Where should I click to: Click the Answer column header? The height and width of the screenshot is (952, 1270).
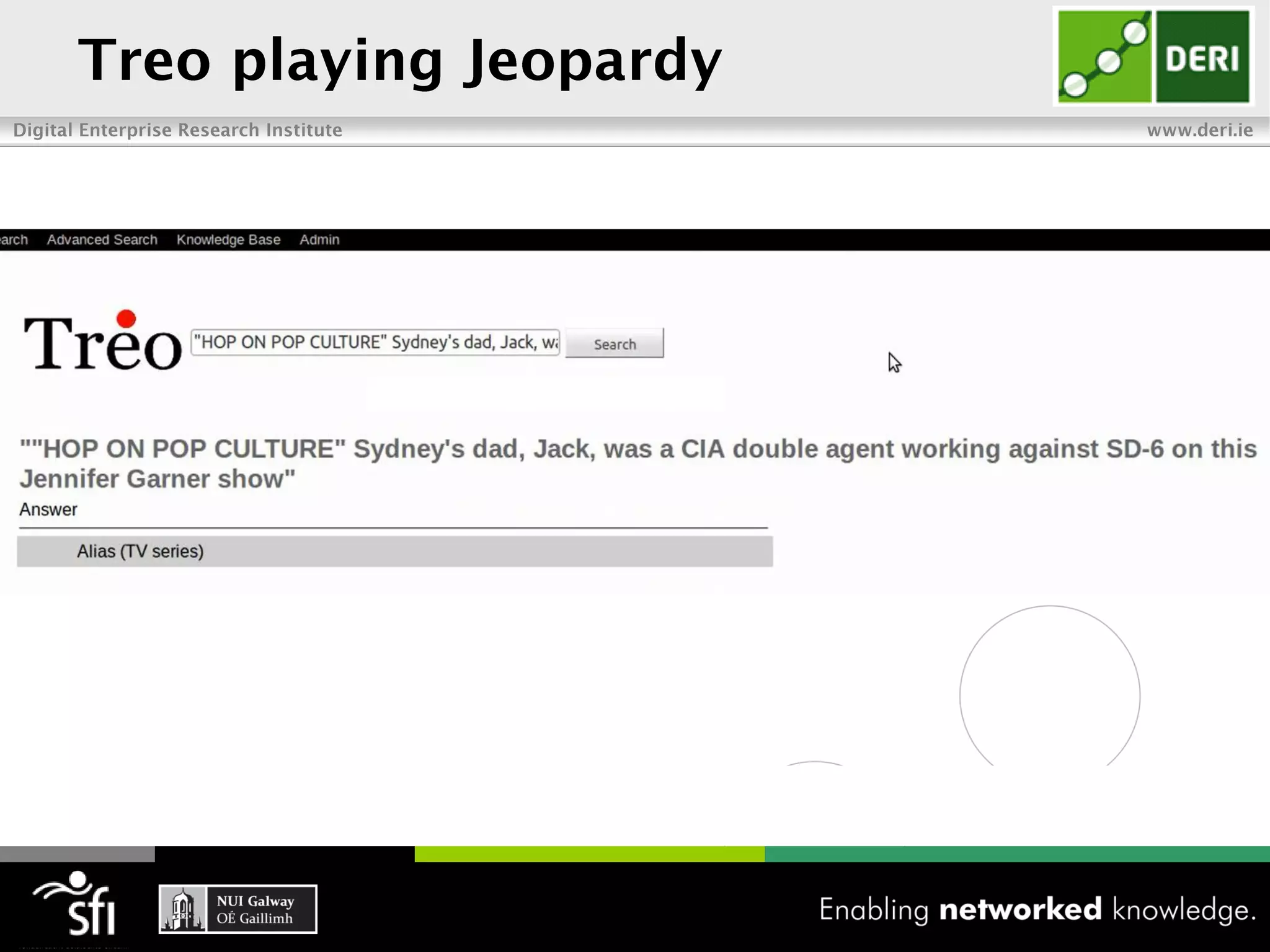coord(48,509)
